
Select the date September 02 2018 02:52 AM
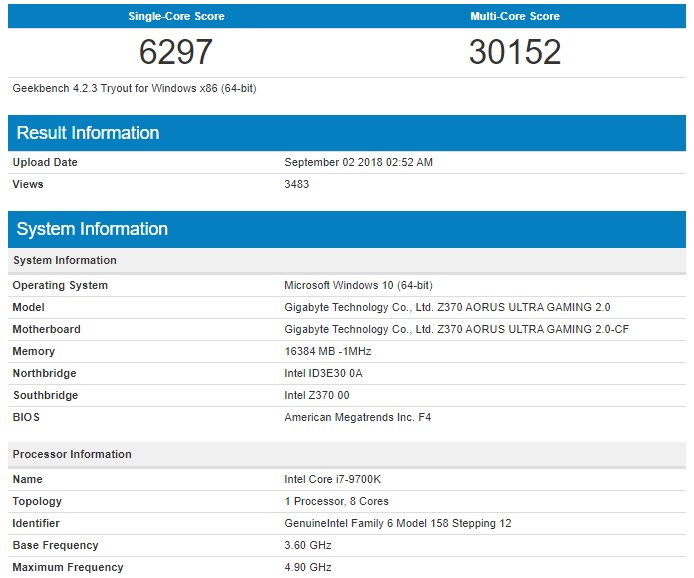[x=358, y=162]
